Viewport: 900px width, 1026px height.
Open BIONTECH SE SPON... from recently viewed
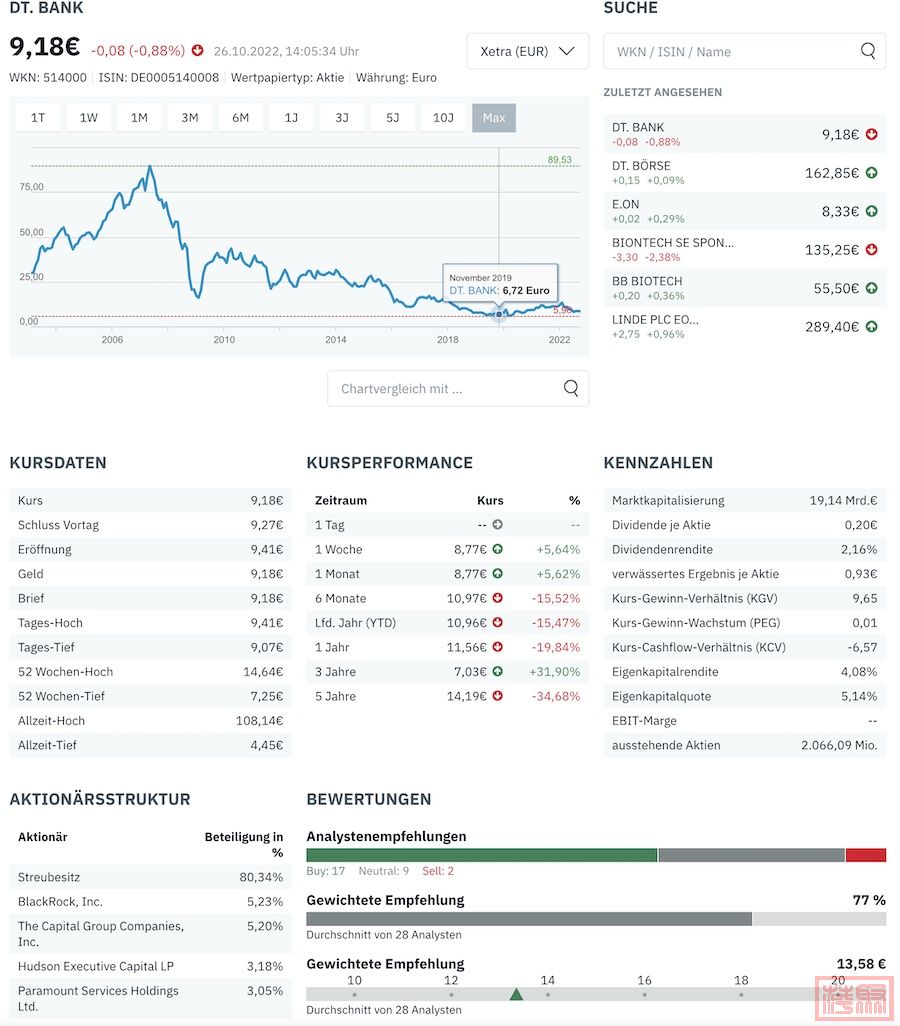[745, 249]
